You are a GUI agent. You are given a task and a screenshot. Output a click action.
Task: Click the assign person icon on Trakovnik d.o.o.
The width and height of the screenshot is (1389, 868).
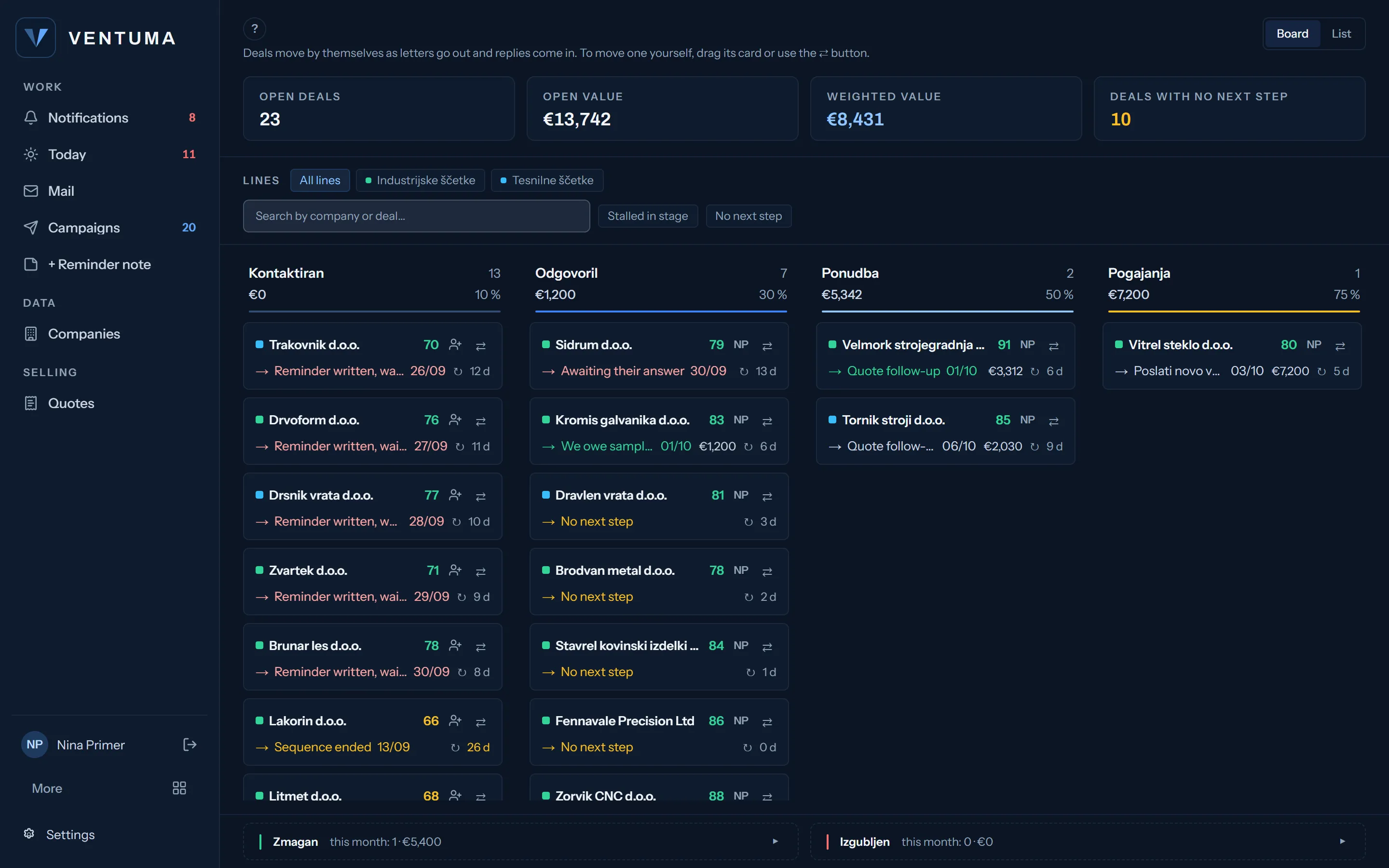point(455,344)
